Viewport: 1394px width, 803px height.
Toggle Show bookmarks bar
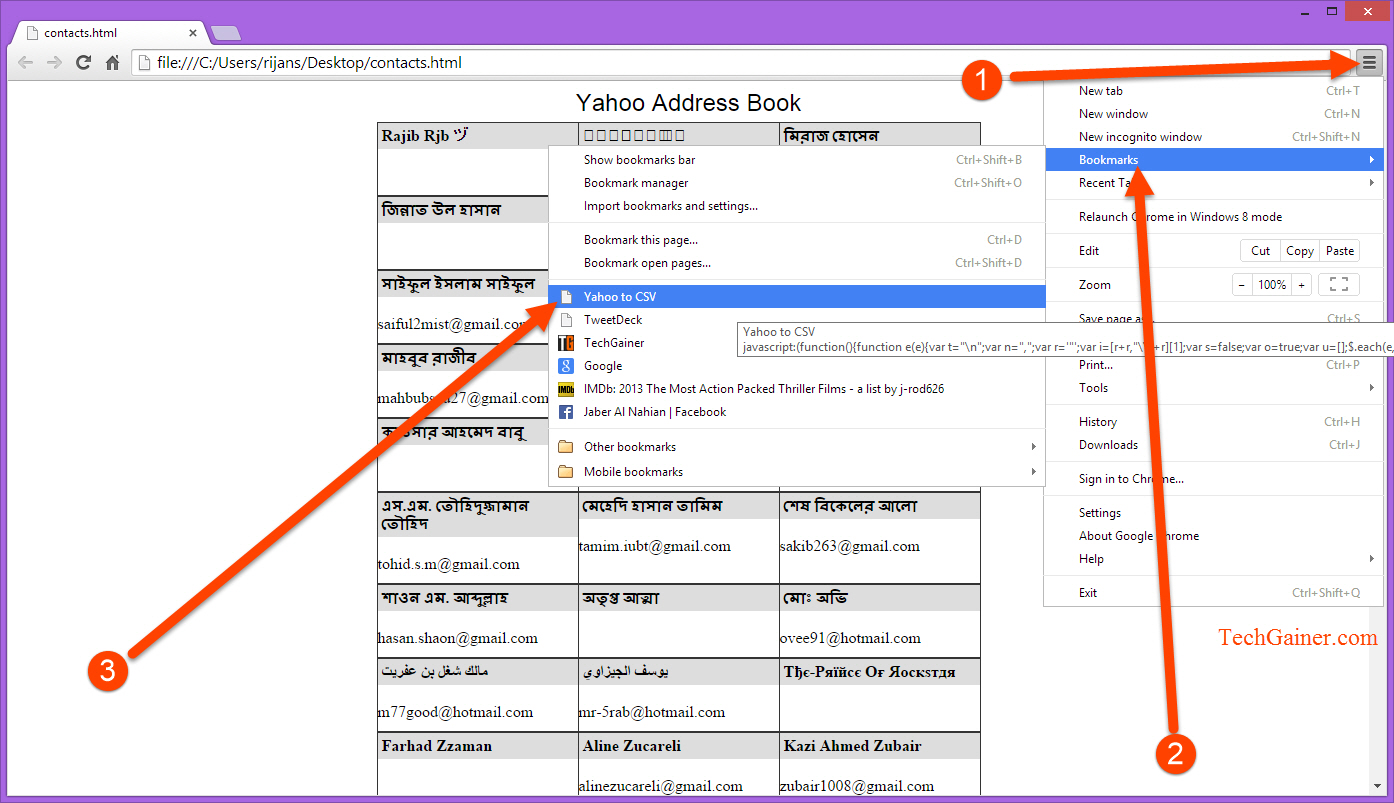click(x=639, y=160)
